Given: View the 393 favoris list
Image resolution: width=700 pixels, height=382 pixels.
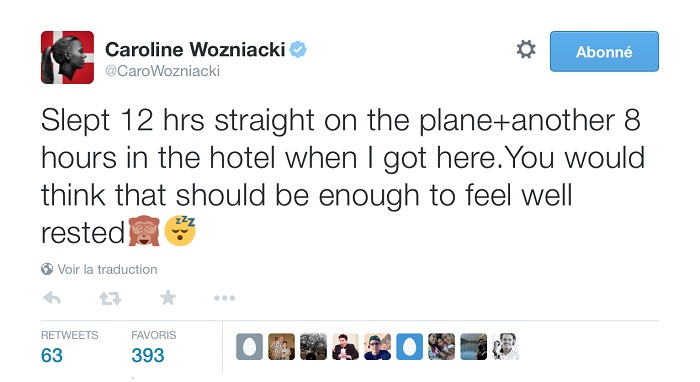Looking at the screenshot, I should (x=148, y=355).
